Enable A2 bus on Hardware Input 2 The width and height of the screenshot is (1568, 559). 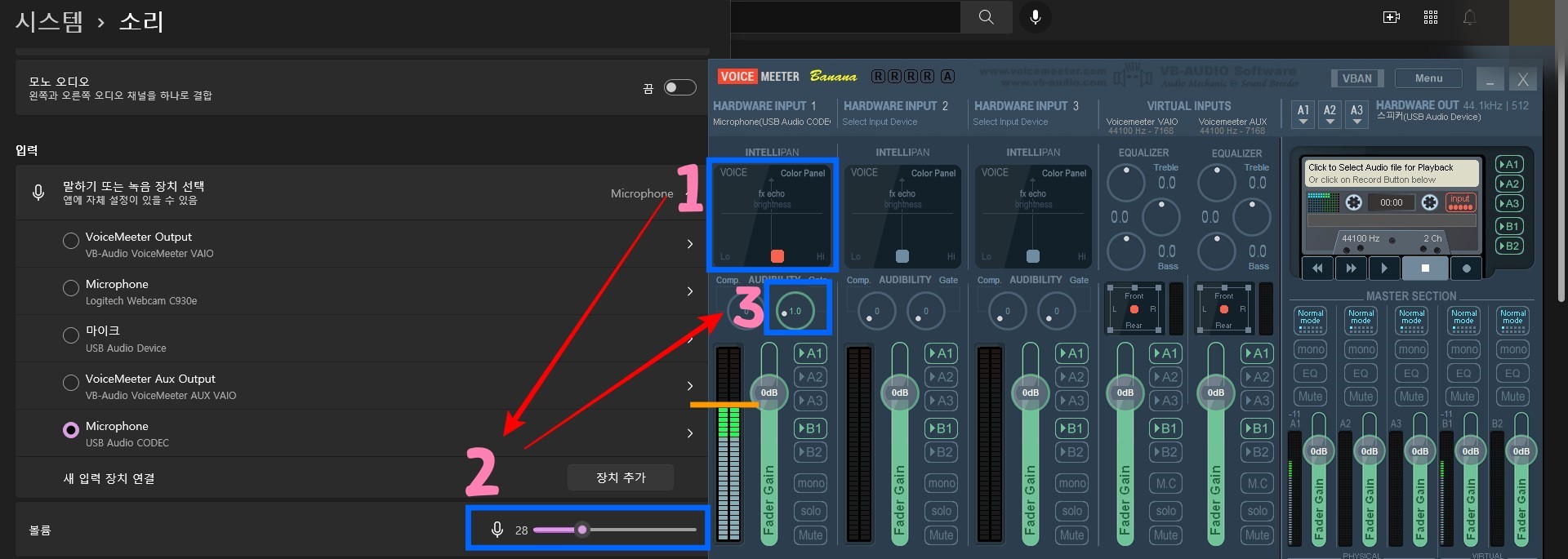pyautogui.click(x=941, y=377)
